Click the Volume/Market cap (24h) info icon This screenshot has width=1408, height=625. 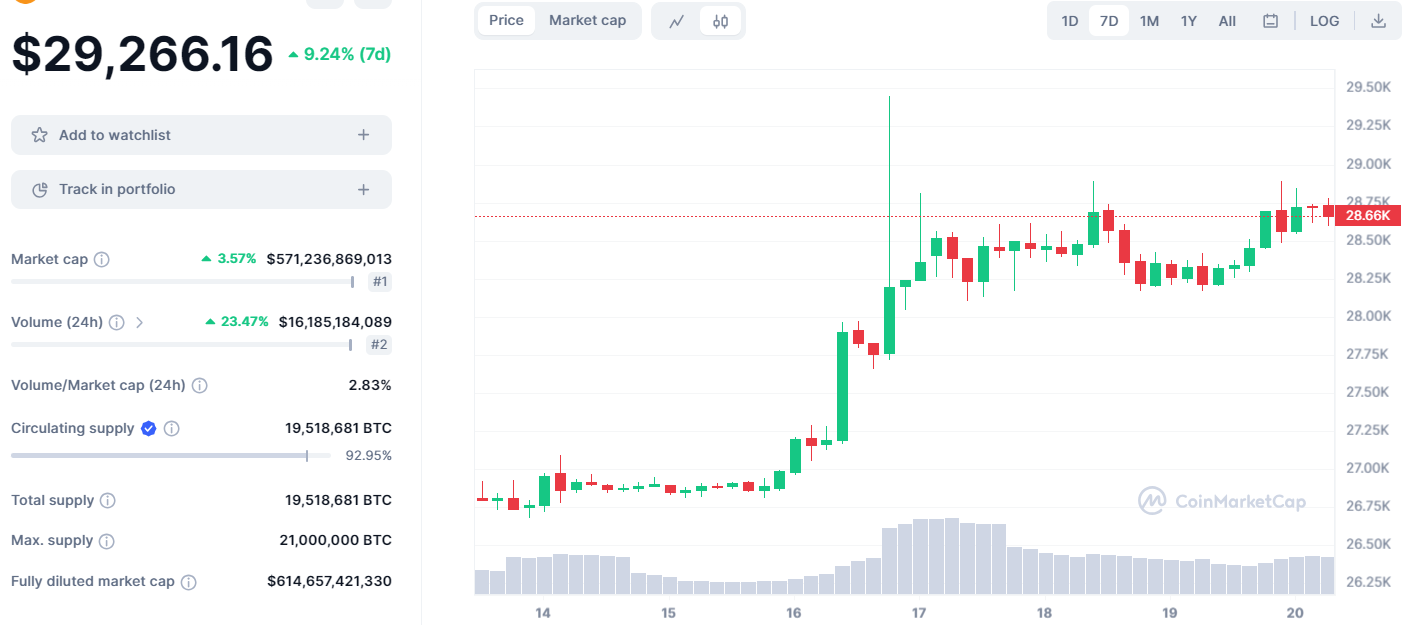pos(199,385)
